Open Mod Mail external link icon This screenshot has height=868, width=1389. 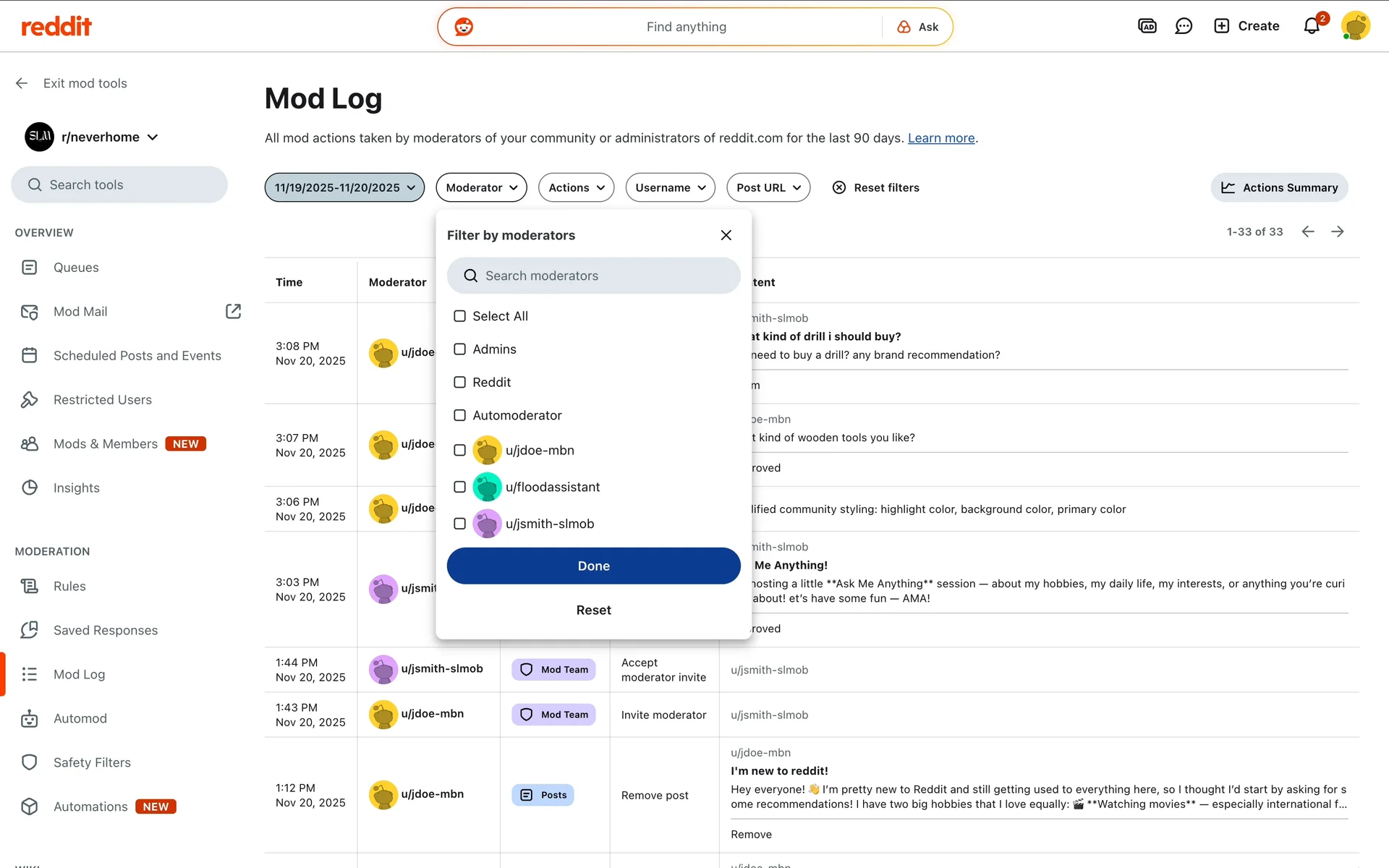pos(233,311)
